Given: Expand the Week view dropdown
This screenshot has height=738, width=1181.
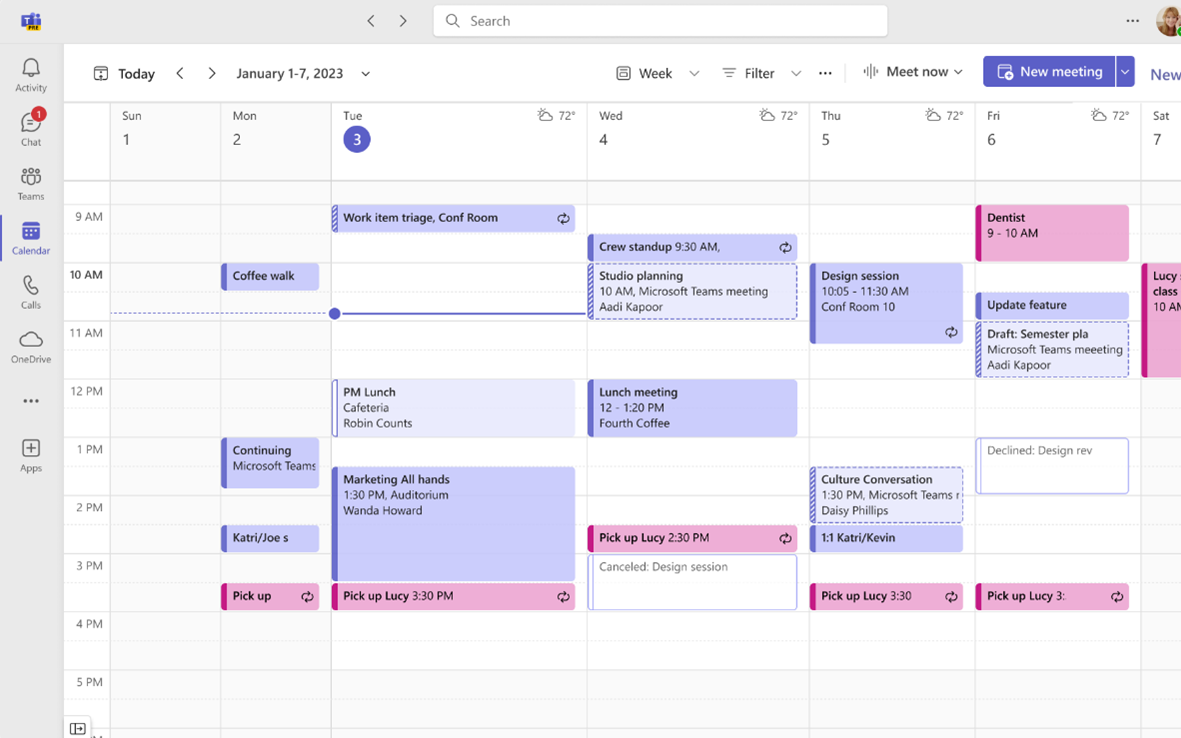Looking at the screenshot, I should coord(694,73).
